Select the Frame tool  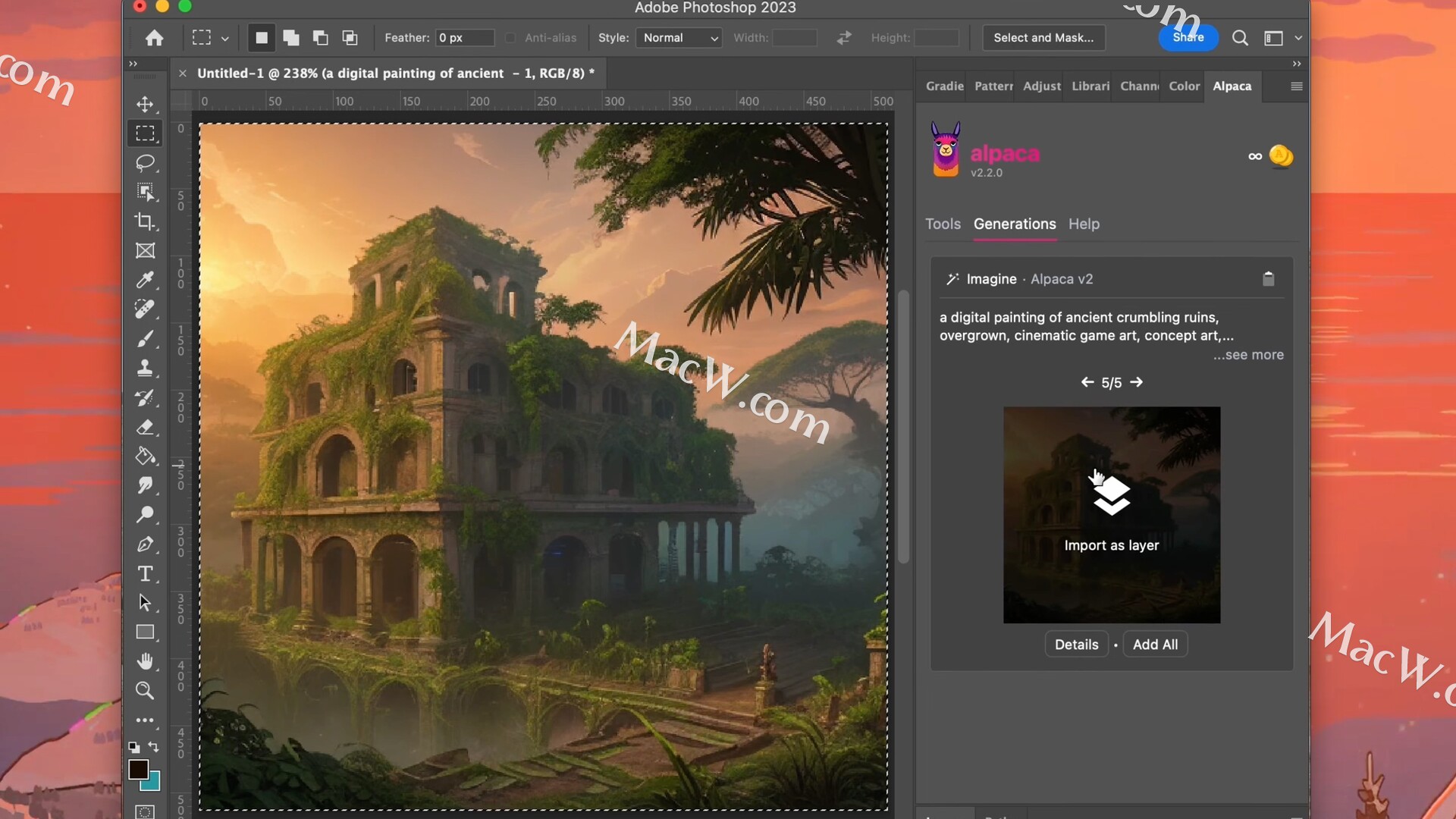145,251
